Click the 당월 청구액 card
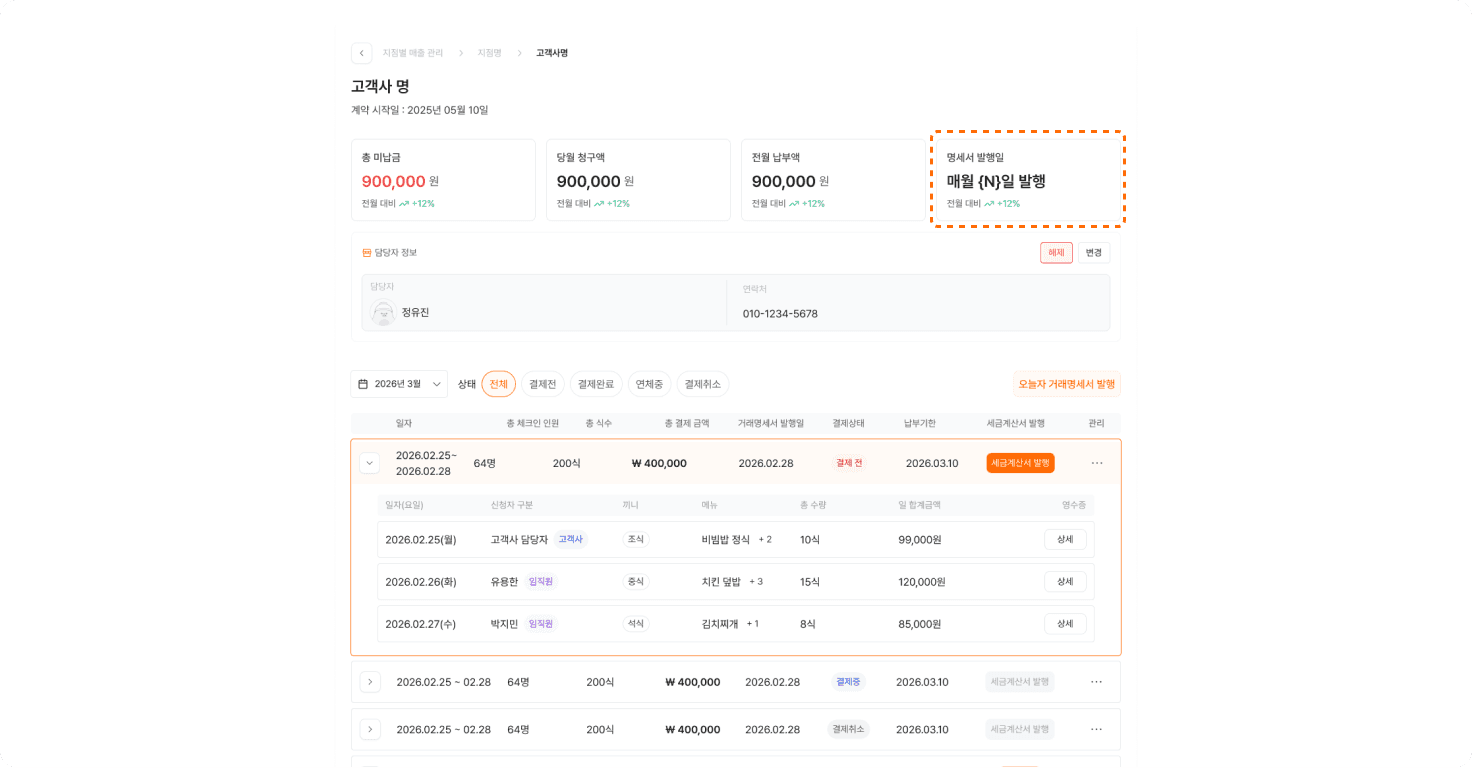The width and height of the screenshot is (1472, 768). coord(638,180)
